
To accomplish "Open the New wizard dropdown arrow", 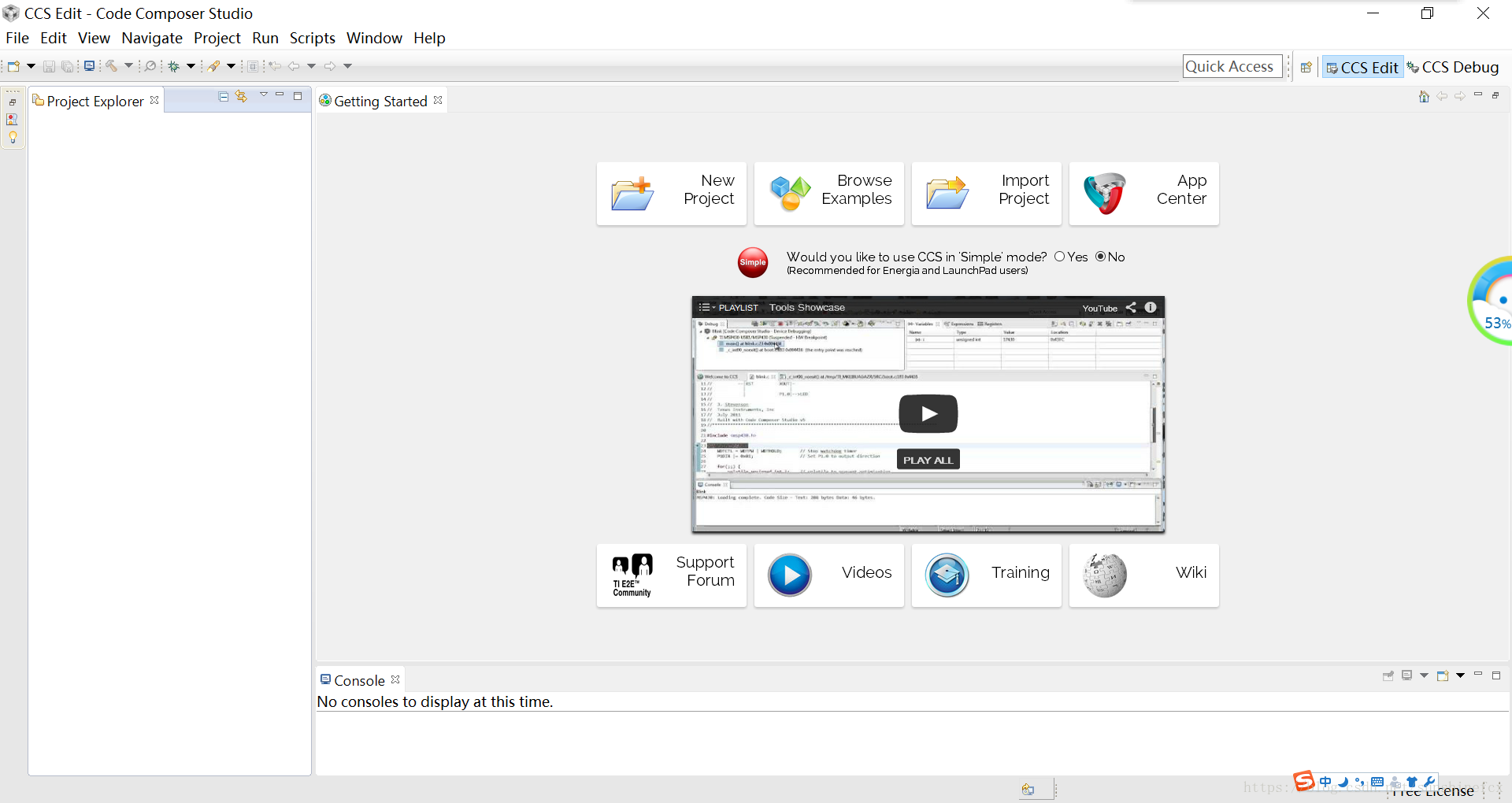I will coord(31,66).
